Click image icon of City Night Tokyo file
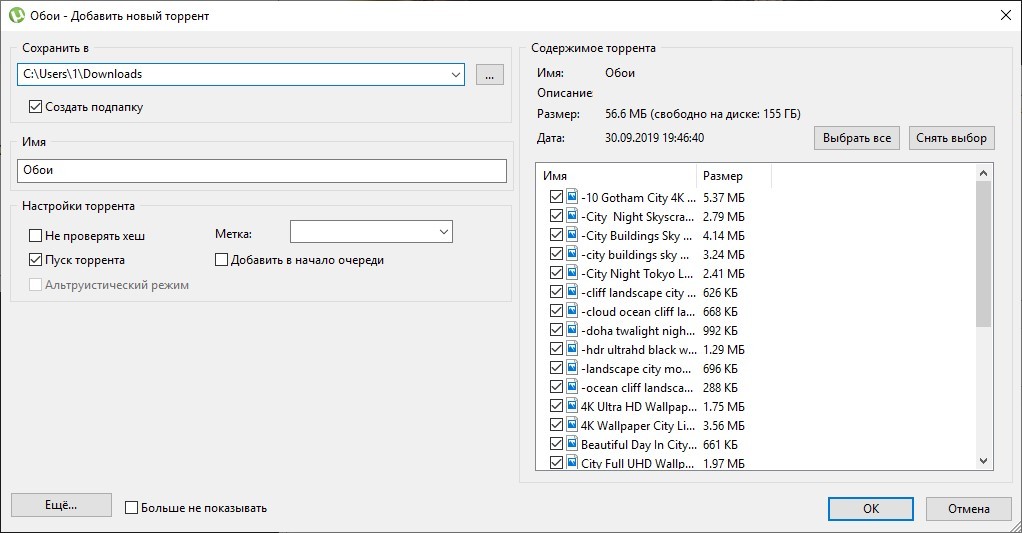The width and height of the screenshot is (1022, 533). (x=572, y=273)
